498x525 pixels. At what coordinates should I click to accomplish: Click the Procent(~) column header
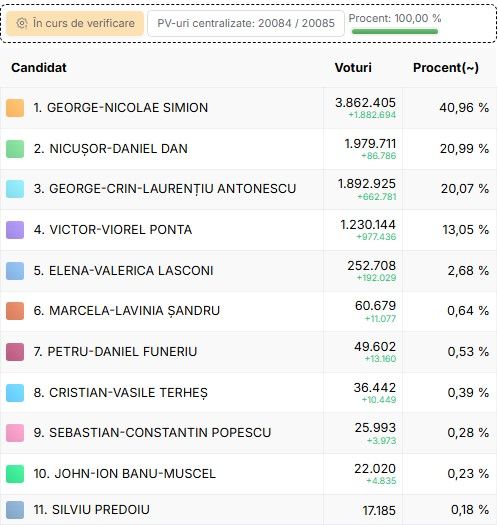click(x=446, y=68)
